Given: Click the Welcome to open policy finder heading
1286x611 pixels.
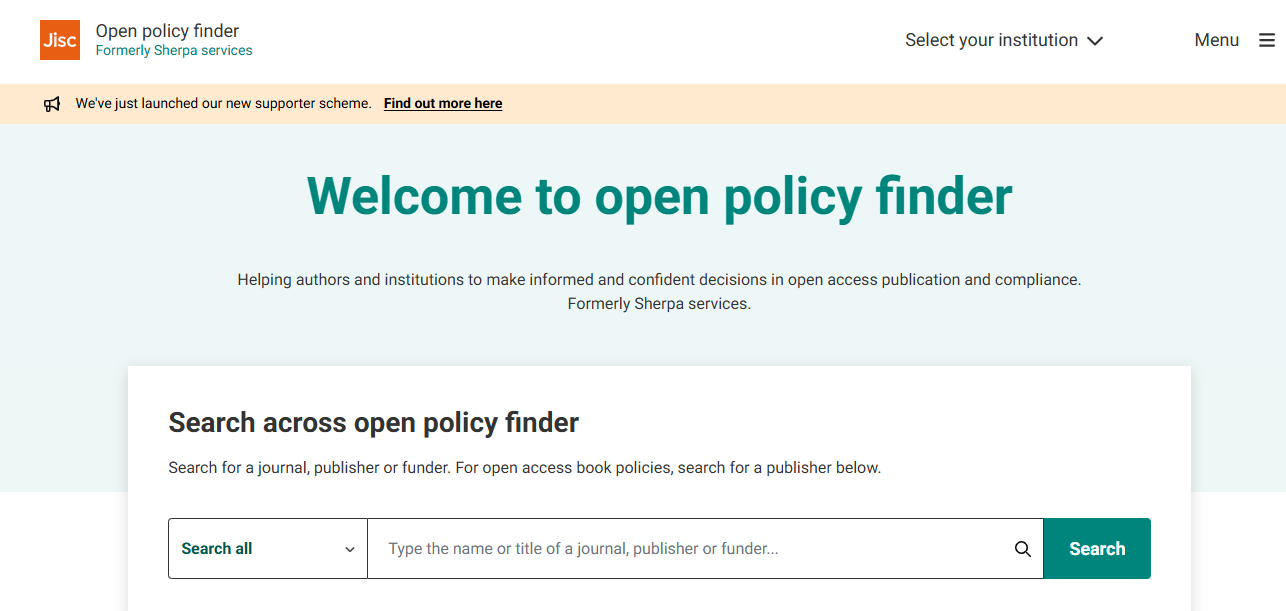Looking at the screenshot, I should 659,195.
